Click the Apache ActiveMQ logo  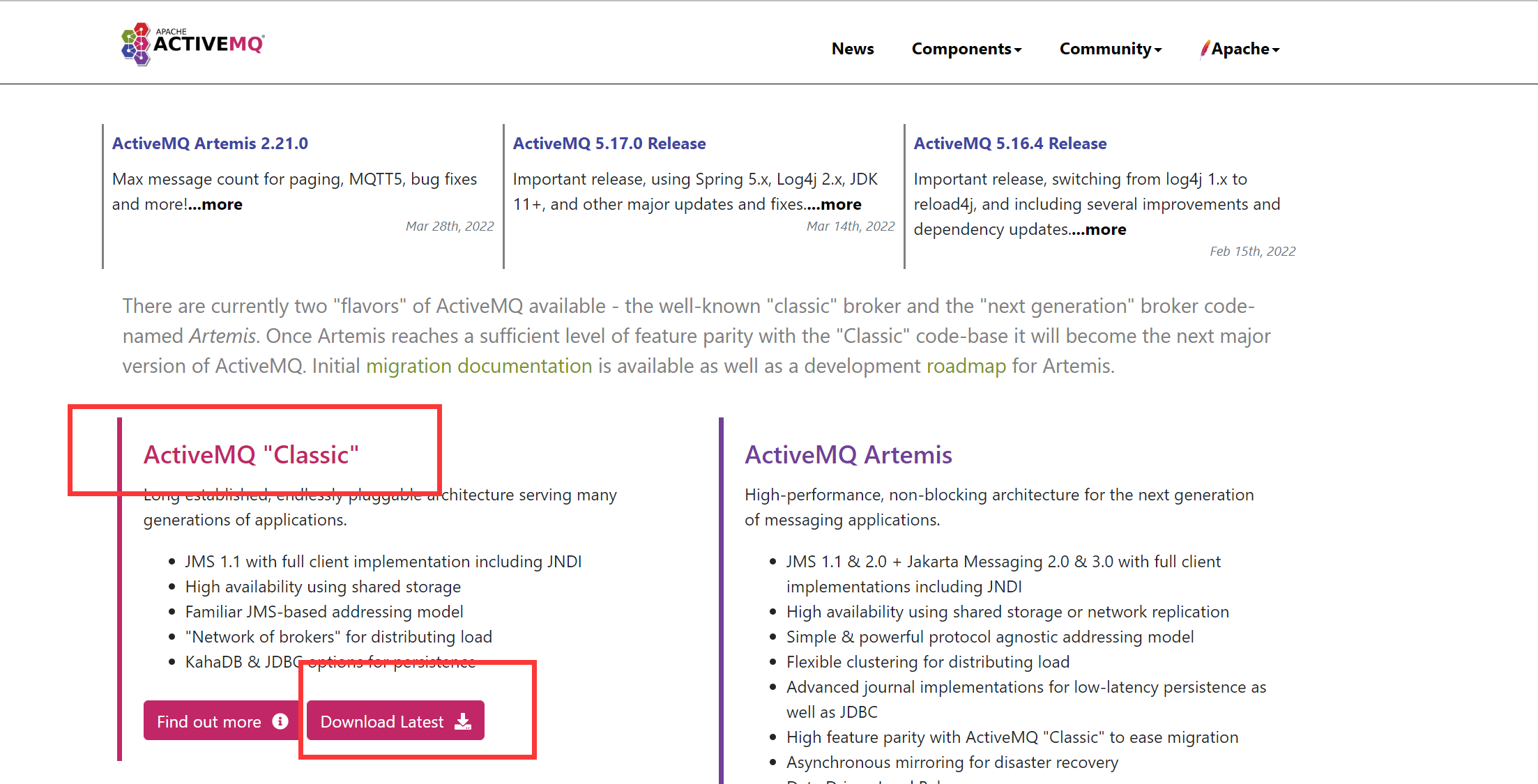coord(192,43)
